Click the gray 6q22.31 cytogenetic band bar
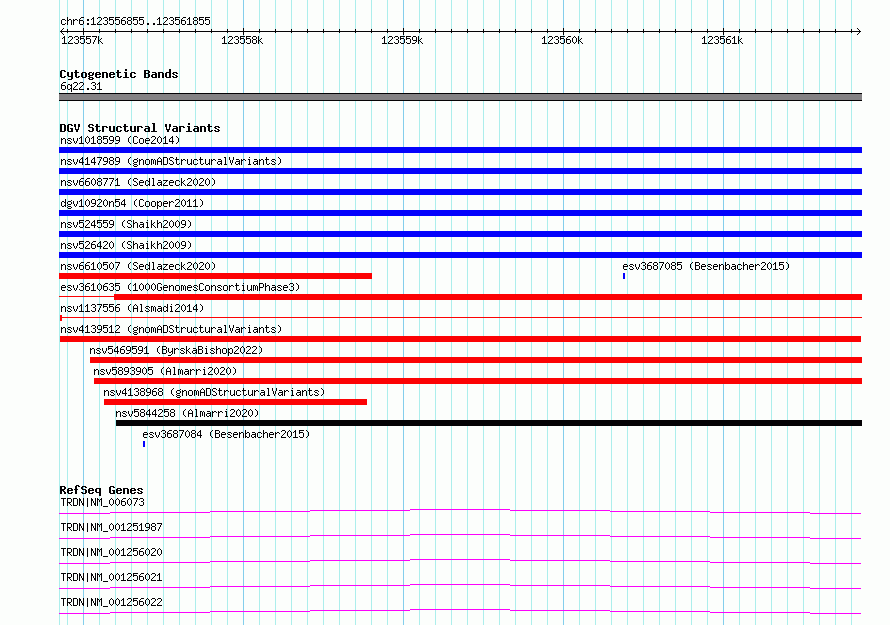This screenshot has width=890, height=625. pyautogui.click(x=460, y=97)
